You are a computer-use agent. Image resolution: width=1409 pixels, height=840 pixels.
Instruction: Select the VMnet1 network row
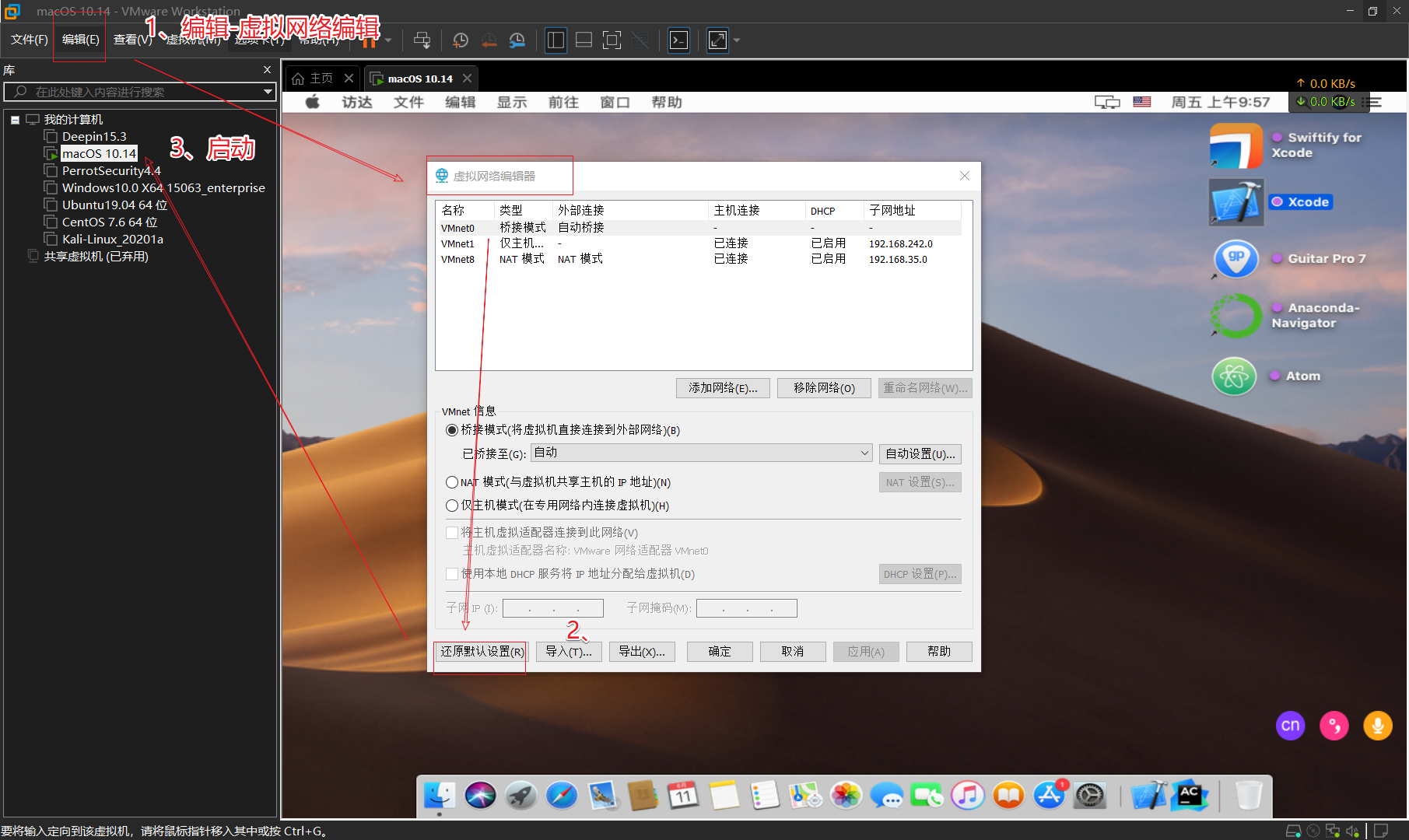[700, 243]
